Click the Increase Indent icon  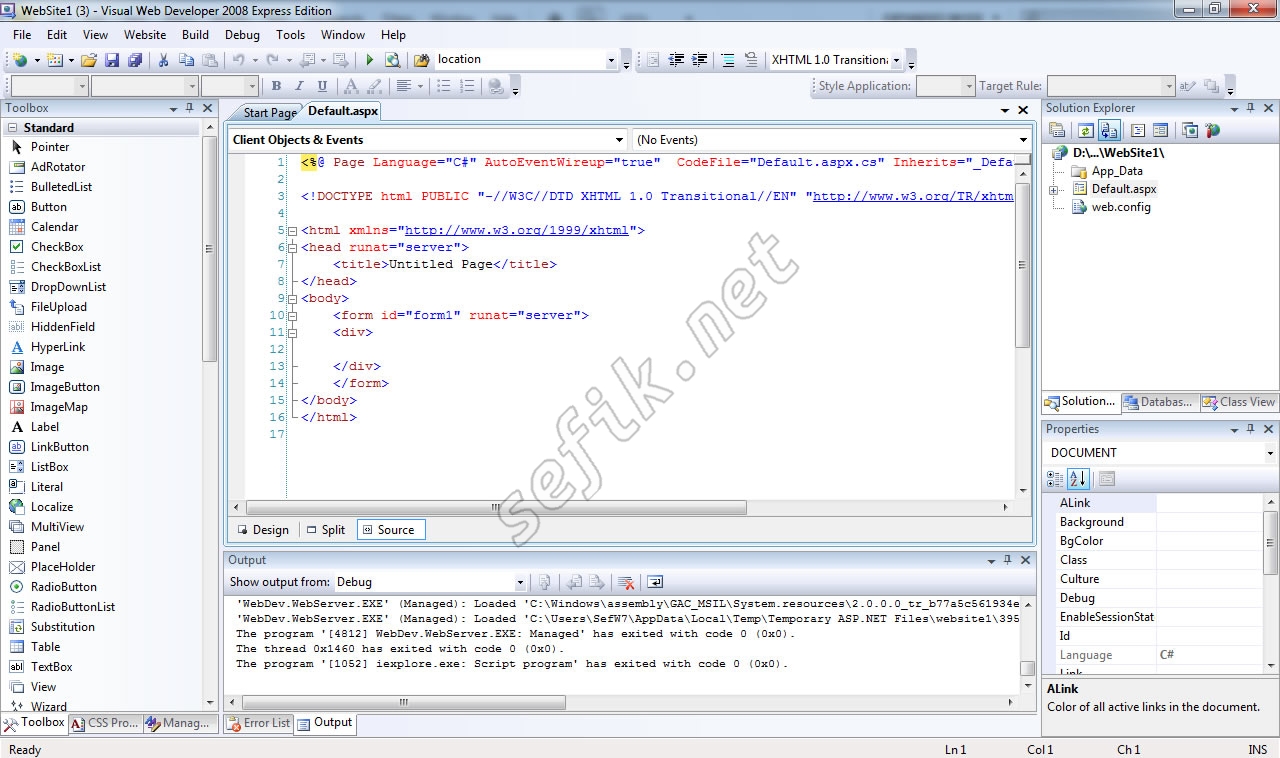tap(700, 60)
